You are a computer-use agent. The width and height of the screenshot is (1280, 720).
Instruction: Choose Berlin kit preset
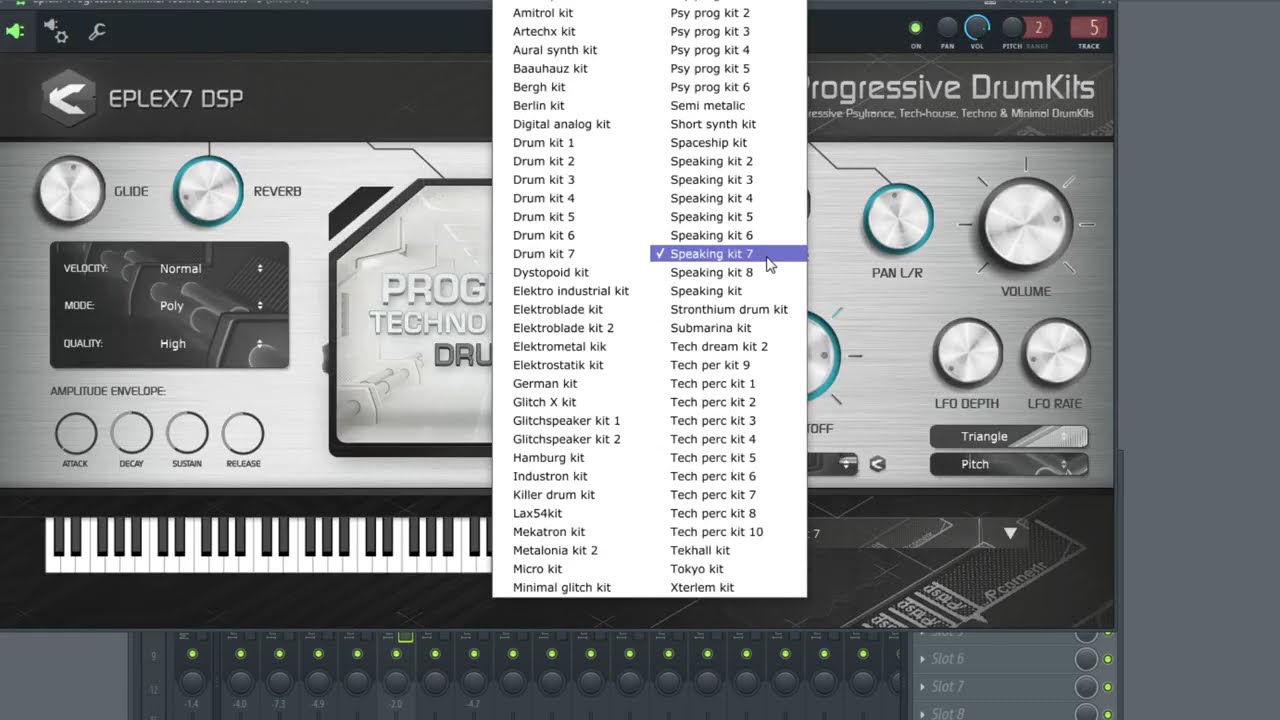point(571,106)
